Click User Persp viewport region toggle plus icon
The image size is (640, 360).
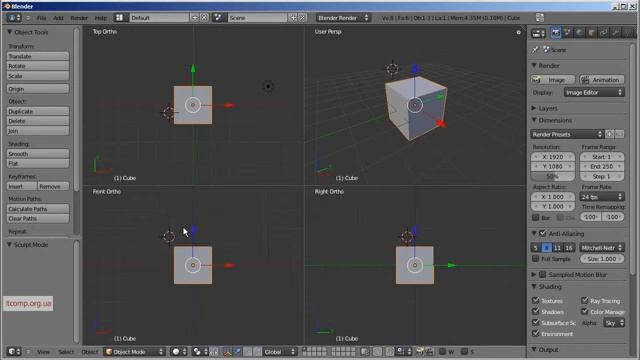518,32
